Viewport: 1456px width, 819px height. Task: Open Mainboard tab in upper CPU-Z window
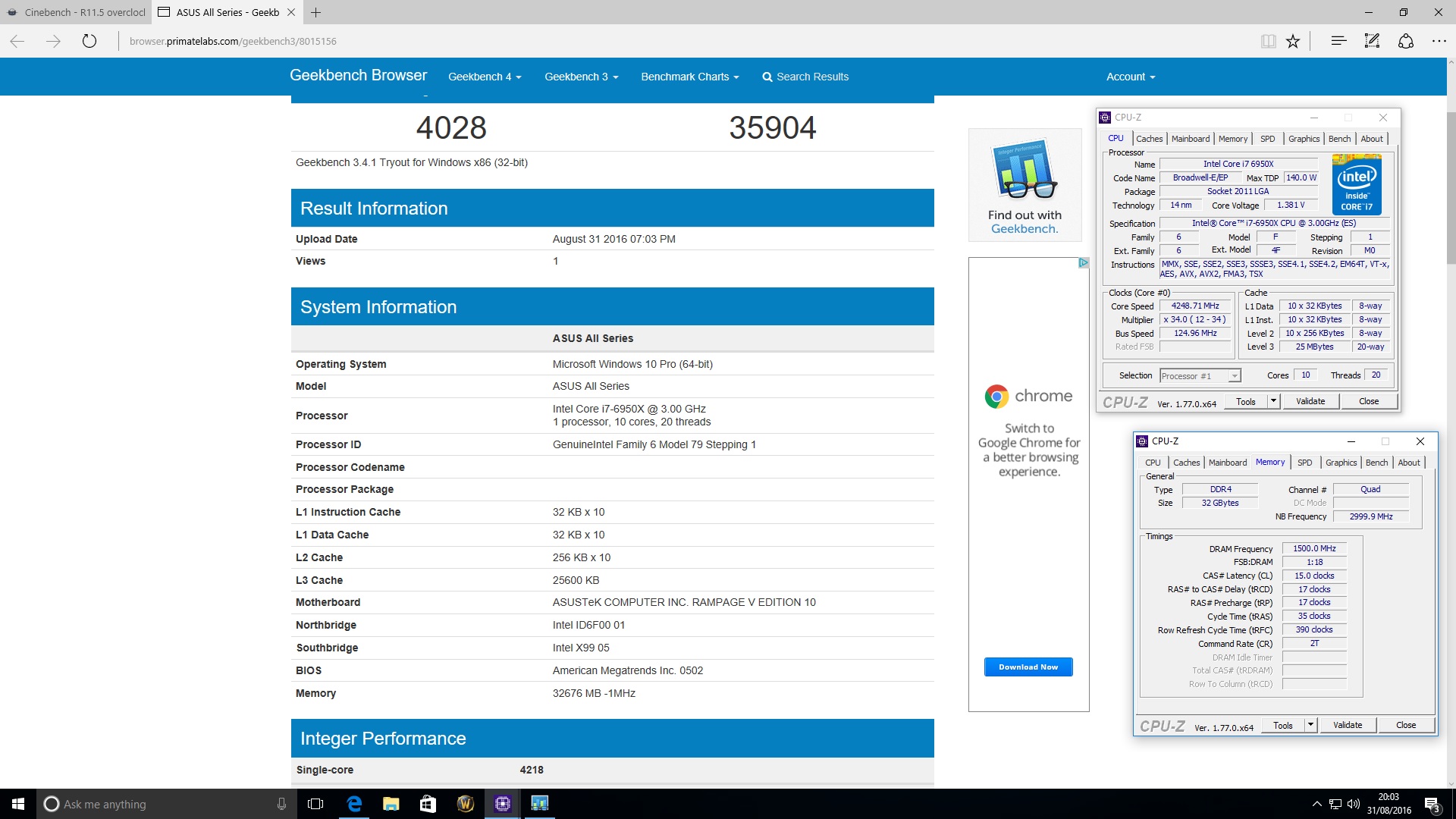pyautogui.click(x=1190, y=139)
